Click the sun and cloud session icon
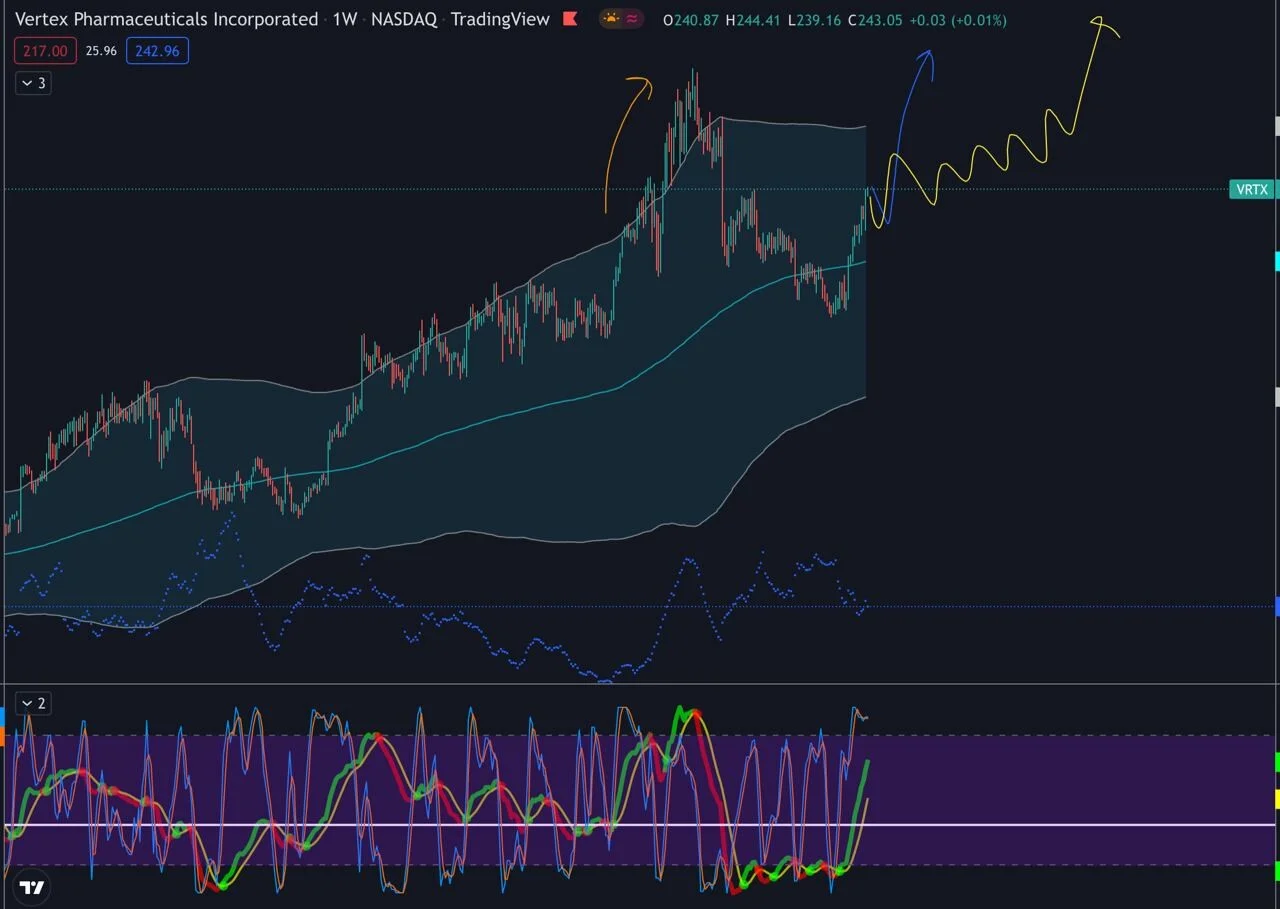 611,18
